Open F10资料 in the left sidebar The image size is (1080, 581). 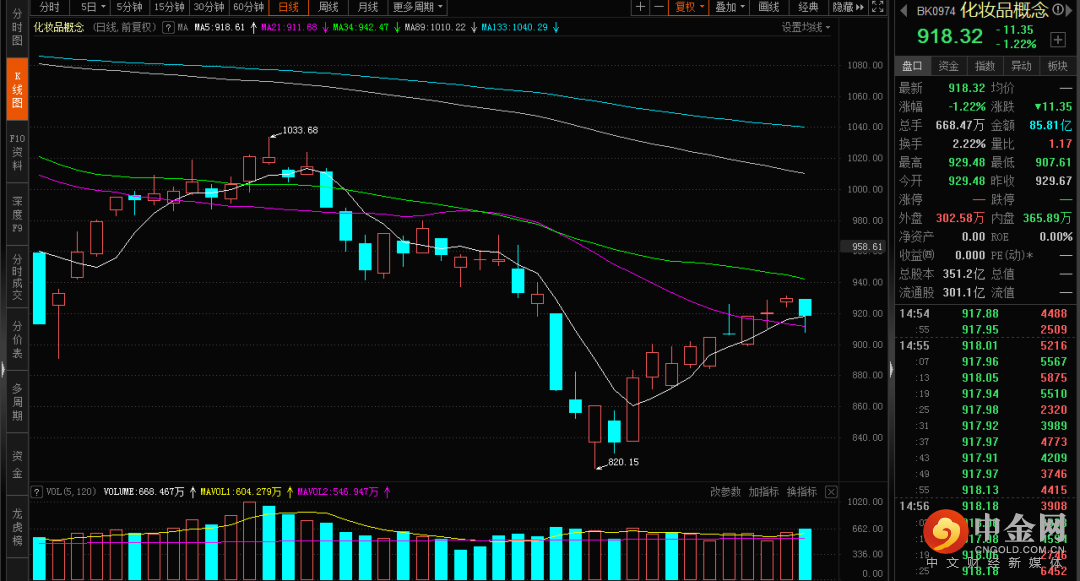[x=17, y=152]
